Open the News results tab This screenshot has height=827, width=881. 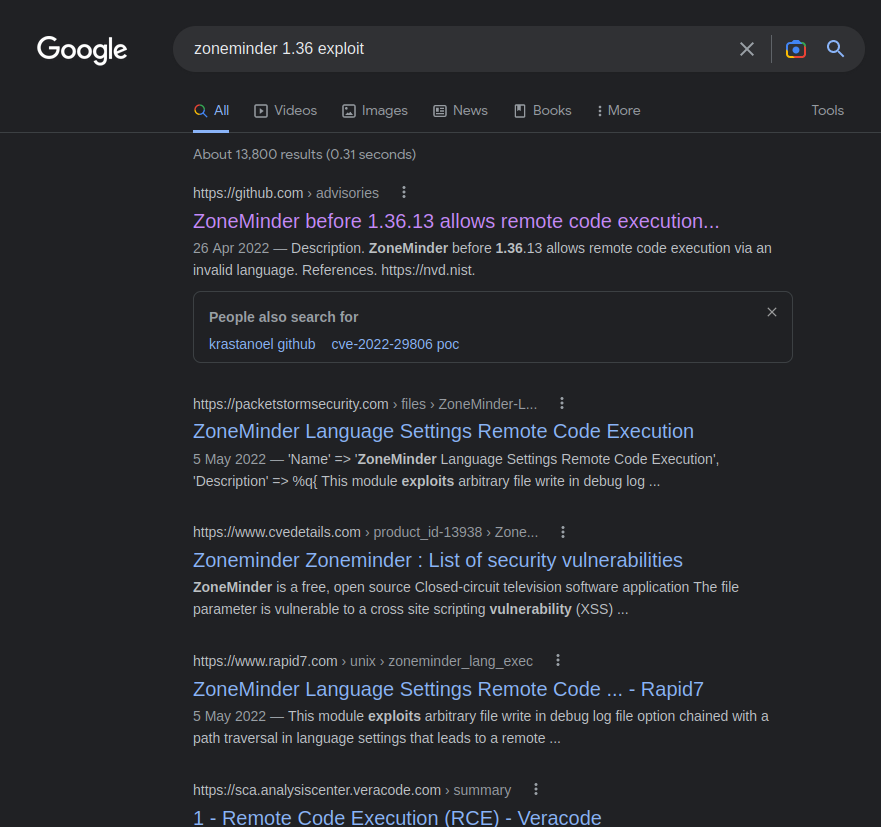[460, 111]
